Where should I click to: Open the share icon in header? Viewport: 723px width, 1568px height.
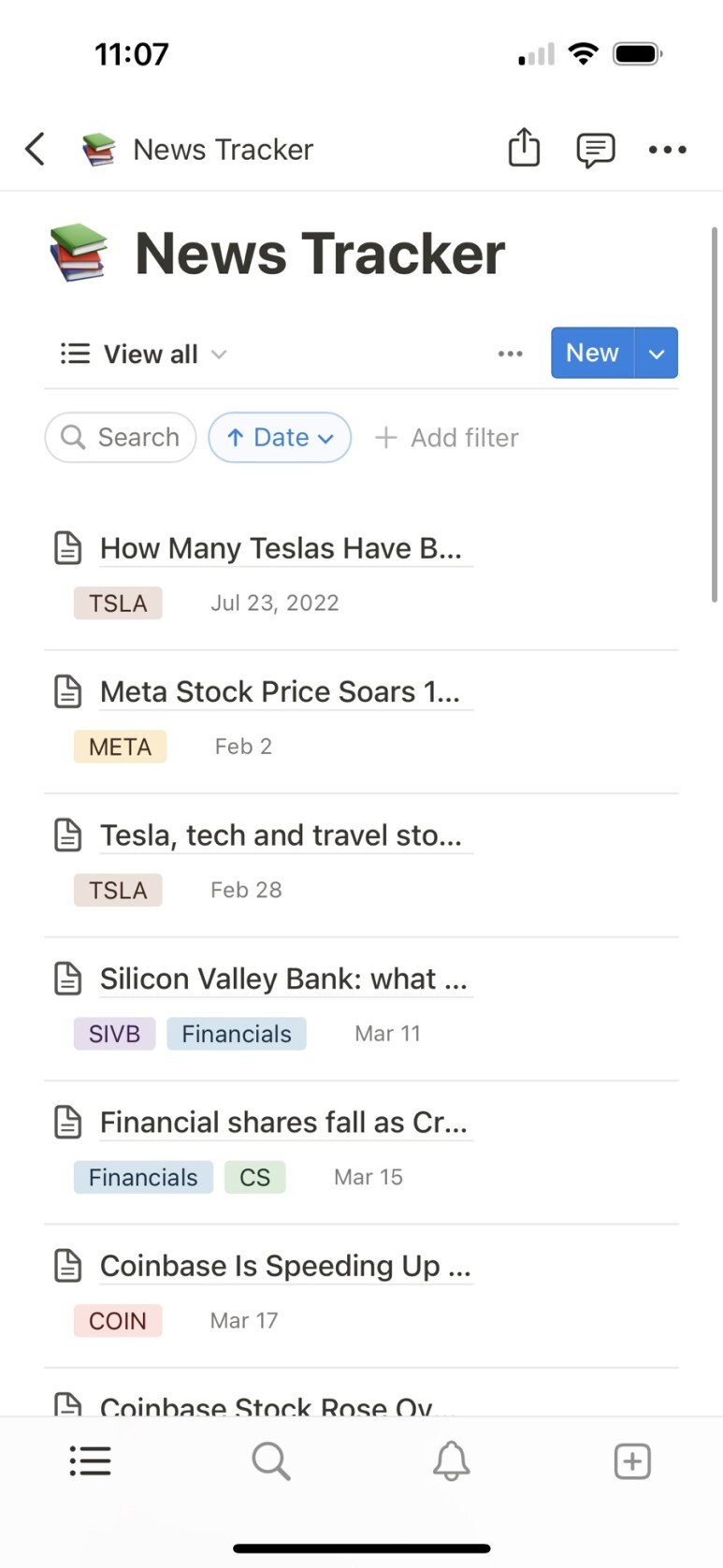(524, 148)
